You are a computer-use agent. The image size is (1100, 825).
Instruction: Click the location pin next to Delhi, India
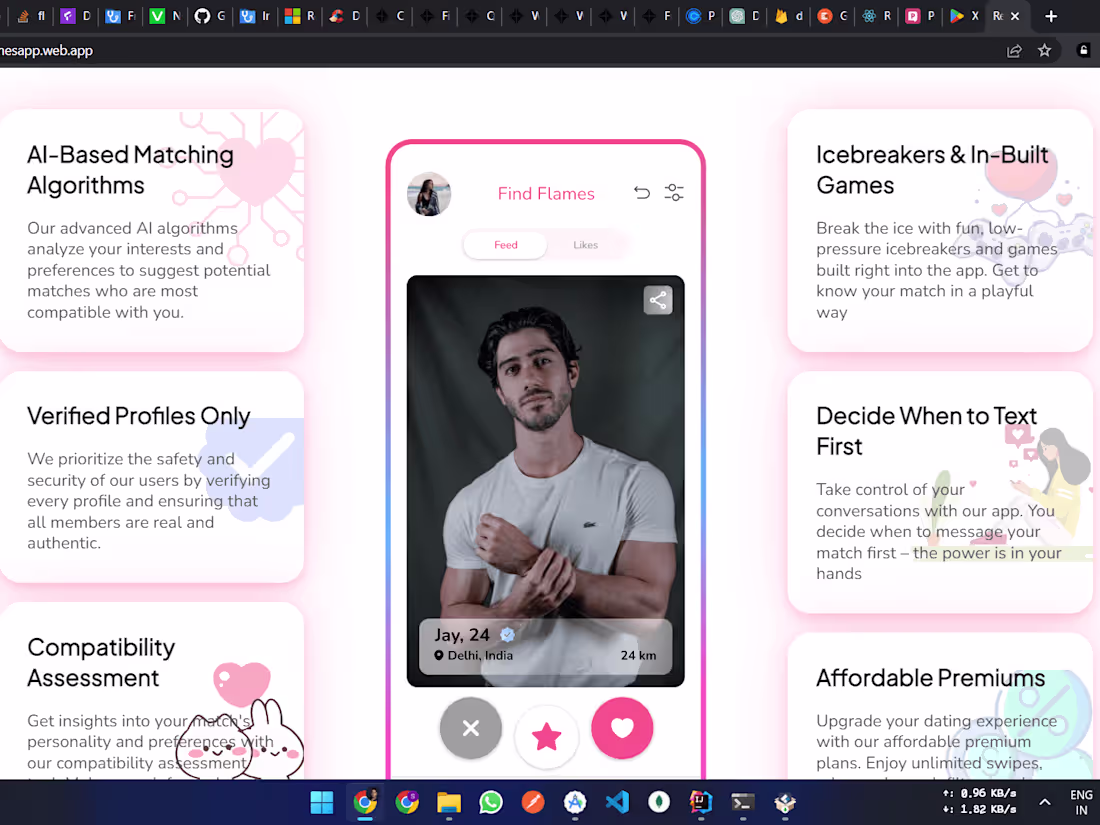pyautogui.click(x=438, y=655)
